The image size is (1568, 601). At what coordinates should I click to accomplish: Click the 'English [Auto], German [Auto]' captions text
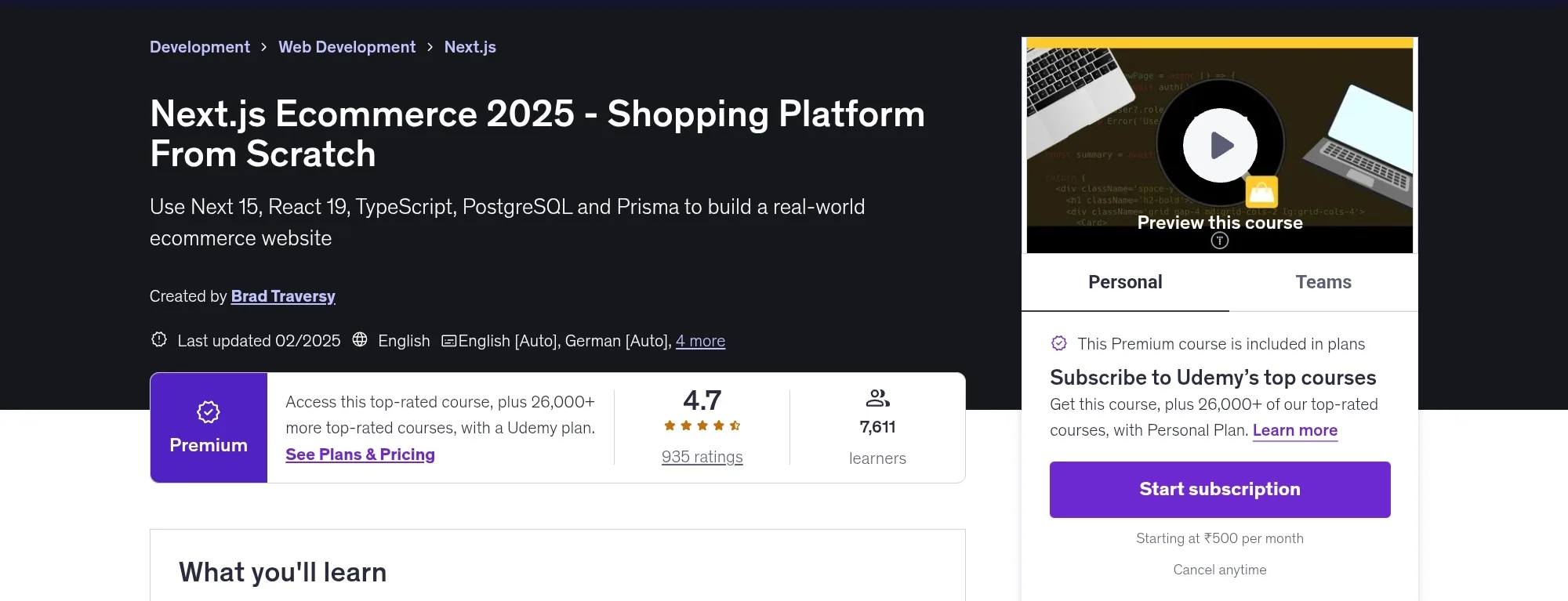pyautogui.click(x=564, y=341)
